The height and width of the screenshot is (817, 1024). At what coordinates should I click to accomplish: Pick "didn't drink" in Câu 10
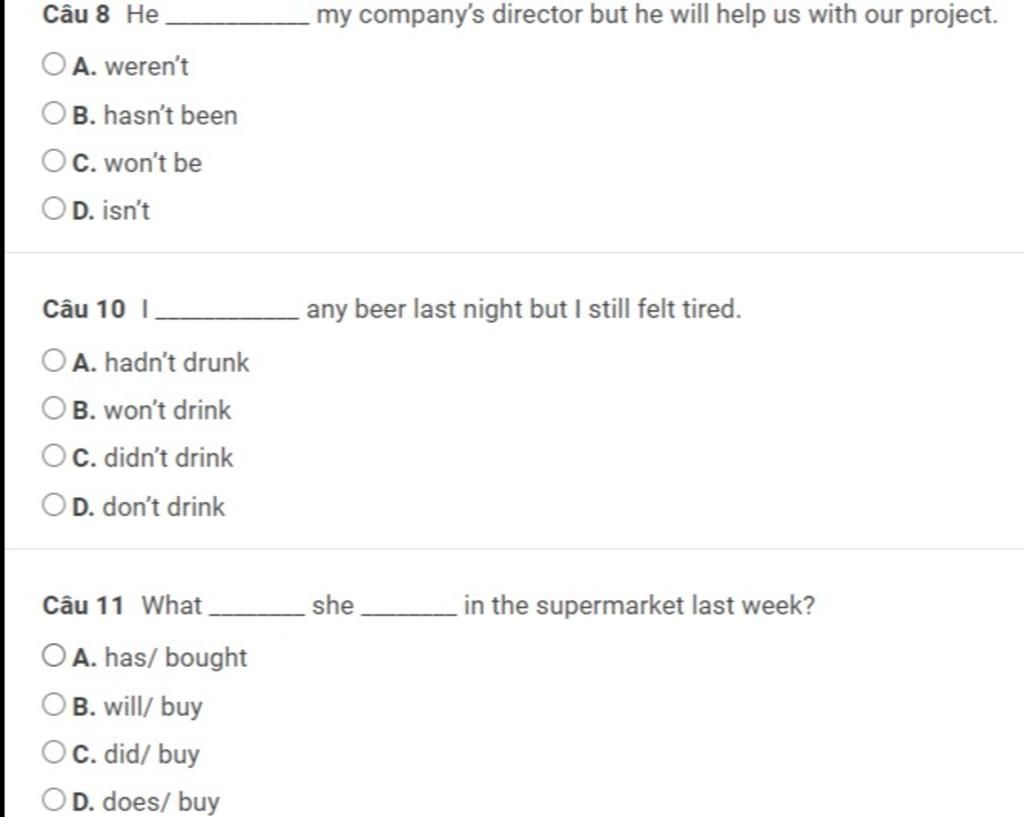coord(54,457)
